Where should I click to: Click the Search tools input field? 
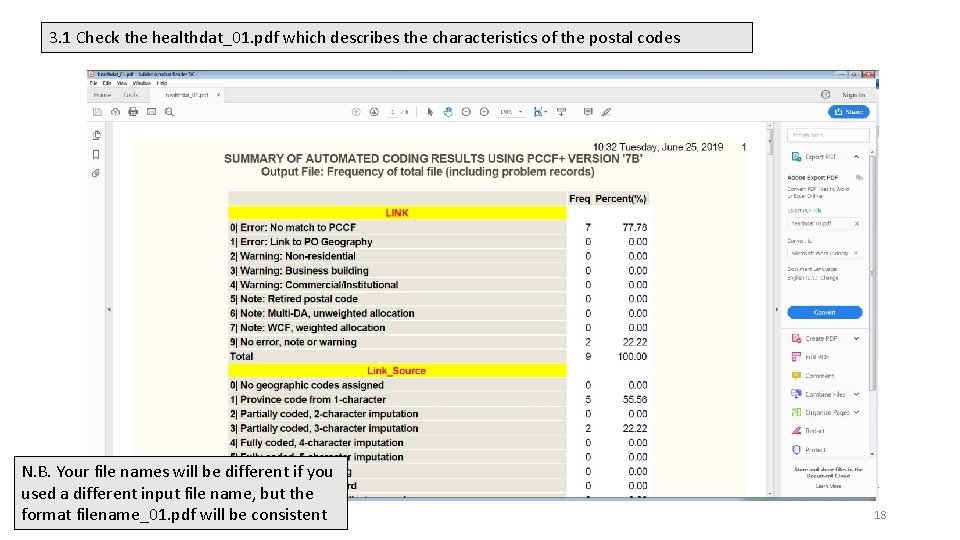[x=828, y=135]
